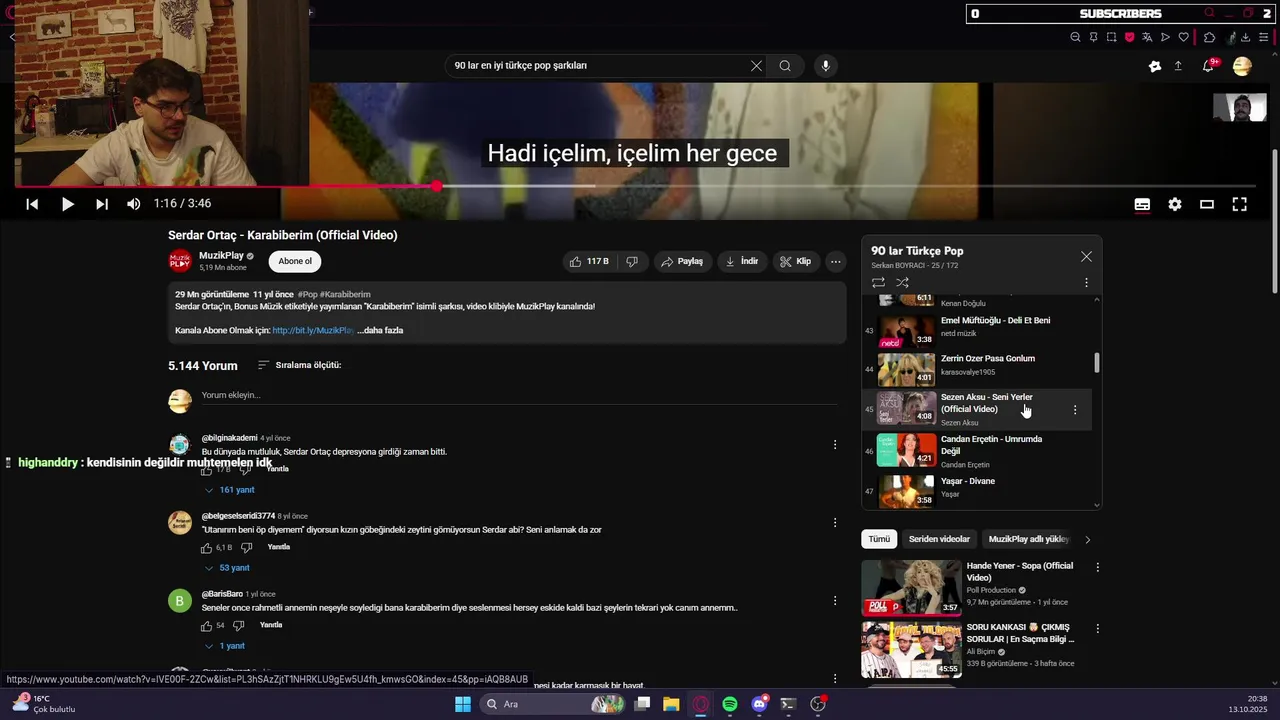The height and width of the screenshot is (720, 1280).
Task: Open options for Hande Yener Sopa video
Action: pyautogui.click(x=1097, y=567)
